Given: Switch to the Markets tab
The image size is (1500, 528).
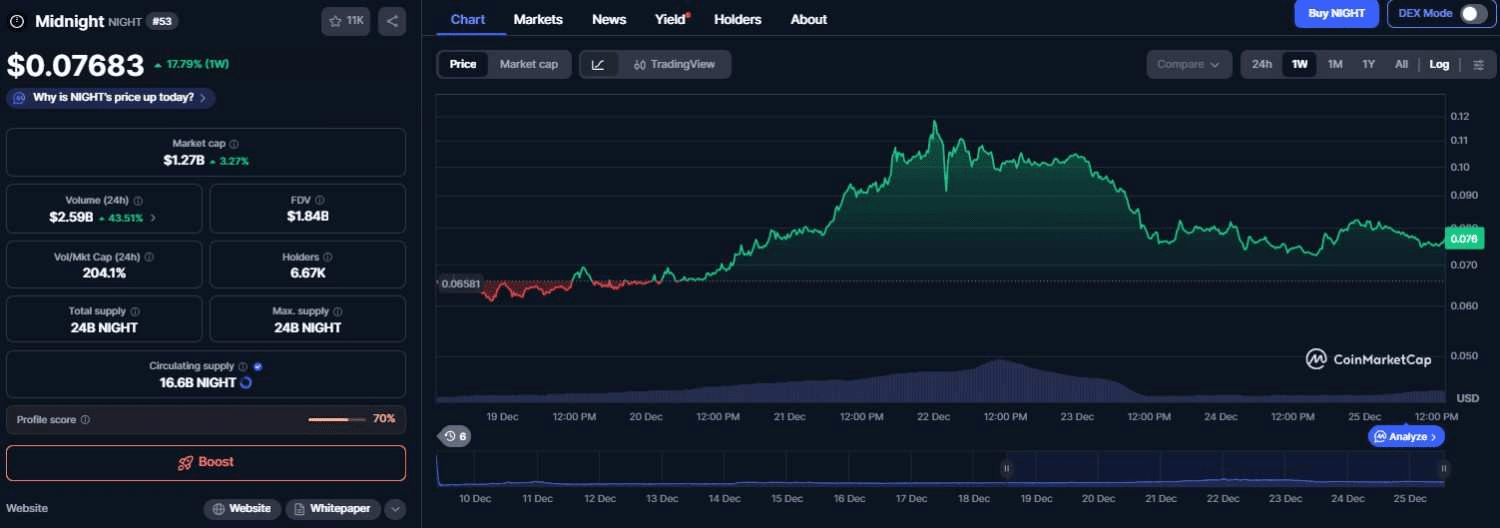Looking at the screenshot, I should pyautogui.click(x=538, y=19).
